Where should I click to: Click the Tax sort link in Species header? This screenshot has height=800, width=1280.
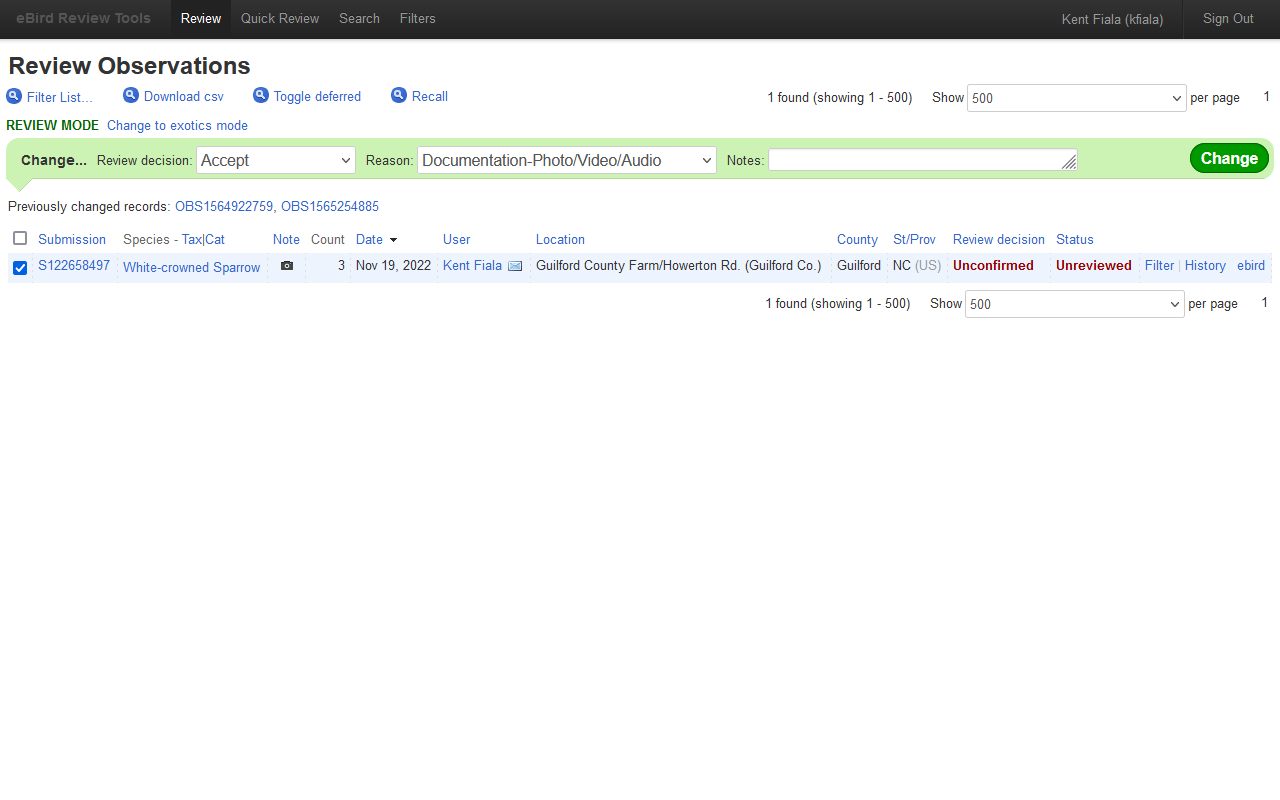[x=191, y=240]
